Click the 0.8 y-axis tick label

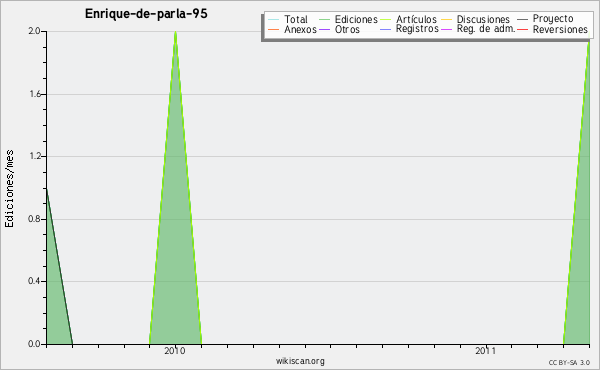pos(34,219)
